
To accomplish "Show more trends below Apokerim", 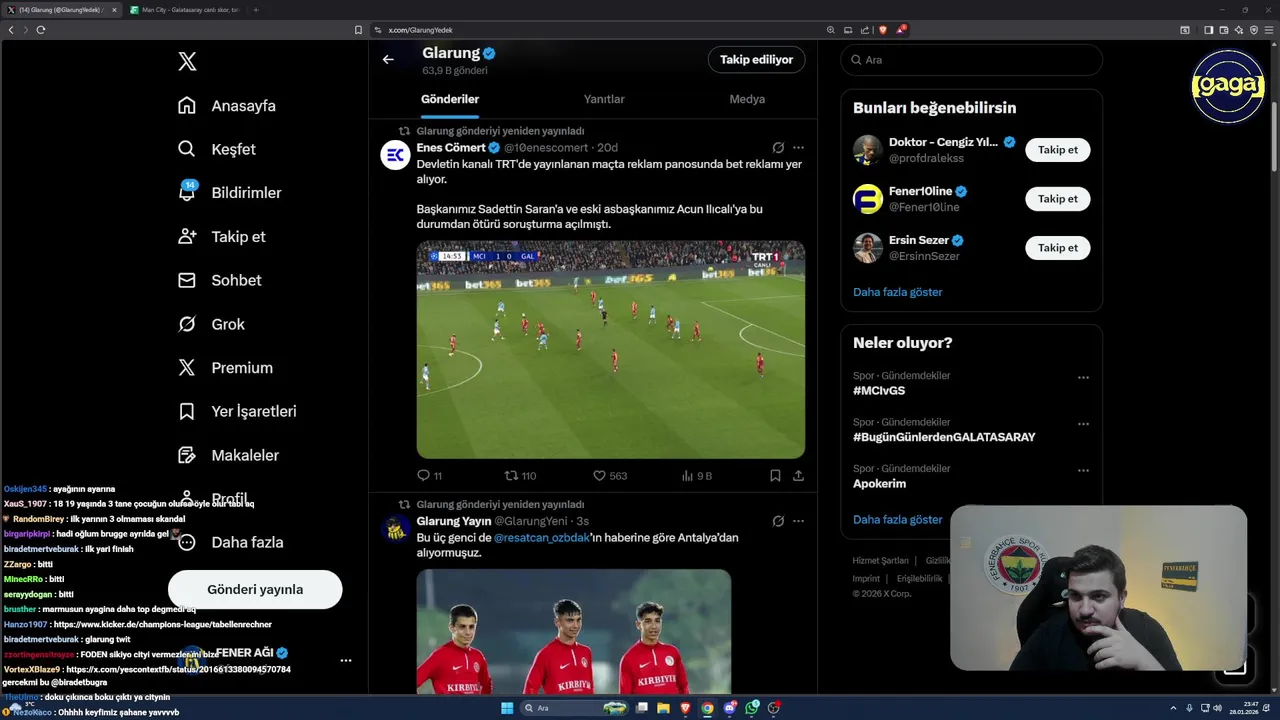I will pos(897,520).
